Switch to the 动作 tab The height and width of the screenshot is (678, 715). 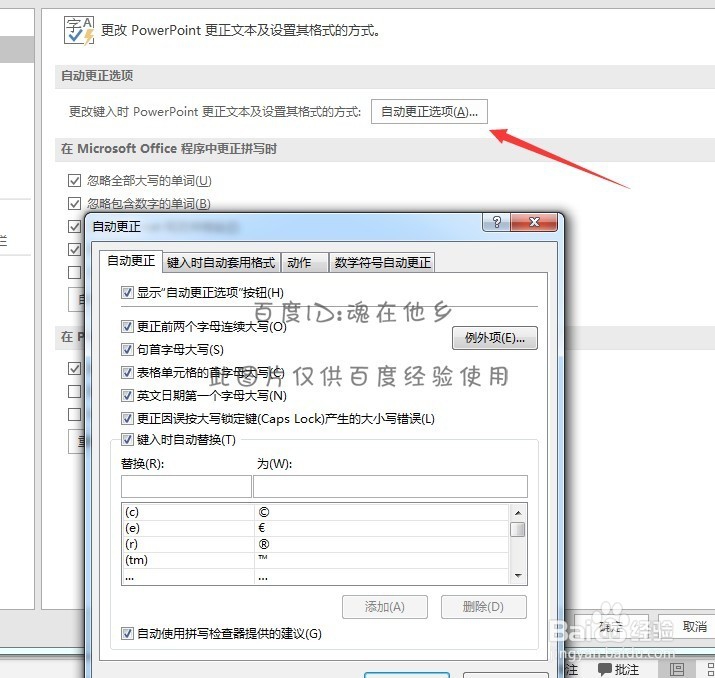(x=304, y=263)
